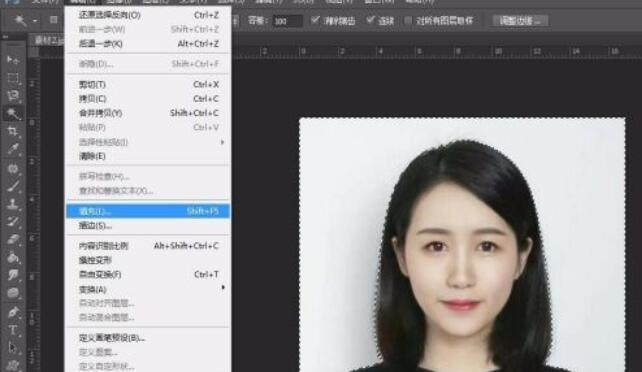This screenshot has height=372, width=642.
Task: Choose 渐隐(D) fade menu item
Action: click(x=148, y=64)
